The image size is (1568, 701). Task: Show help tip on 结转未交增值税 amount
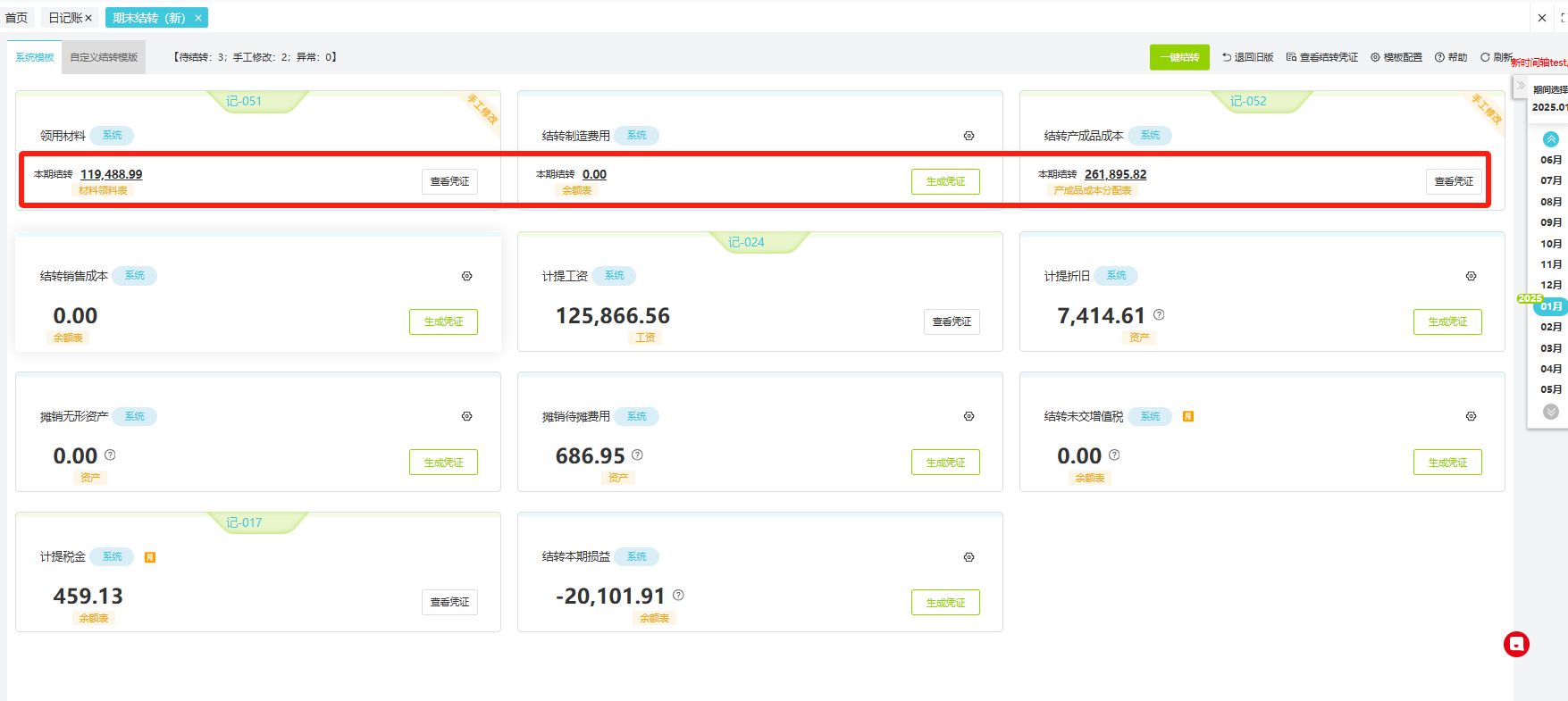(1114, 455)
